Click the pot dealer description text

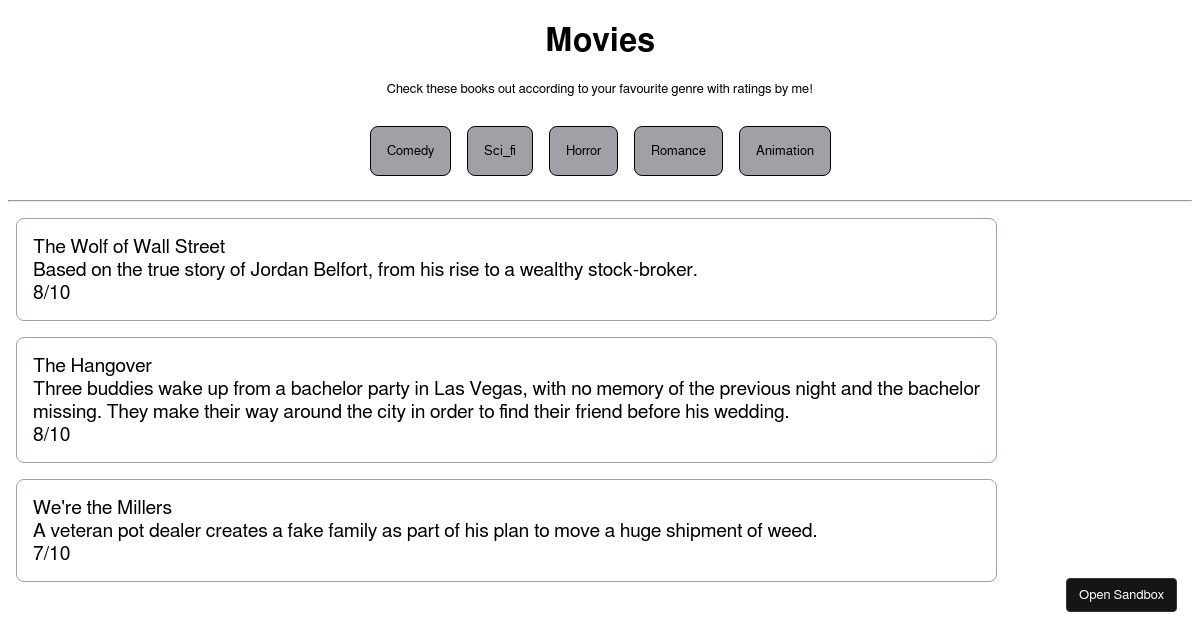tap(425, 530)
